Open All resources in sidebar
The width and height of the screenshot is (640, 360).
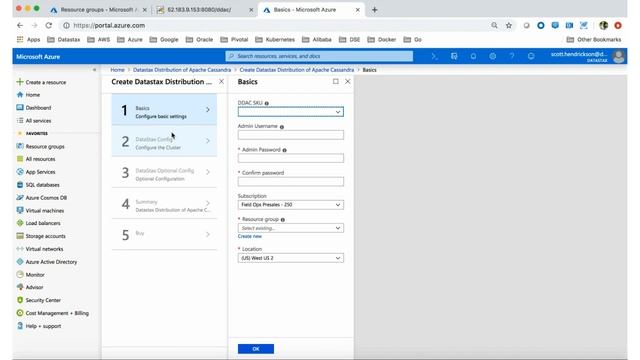point(36,159)
